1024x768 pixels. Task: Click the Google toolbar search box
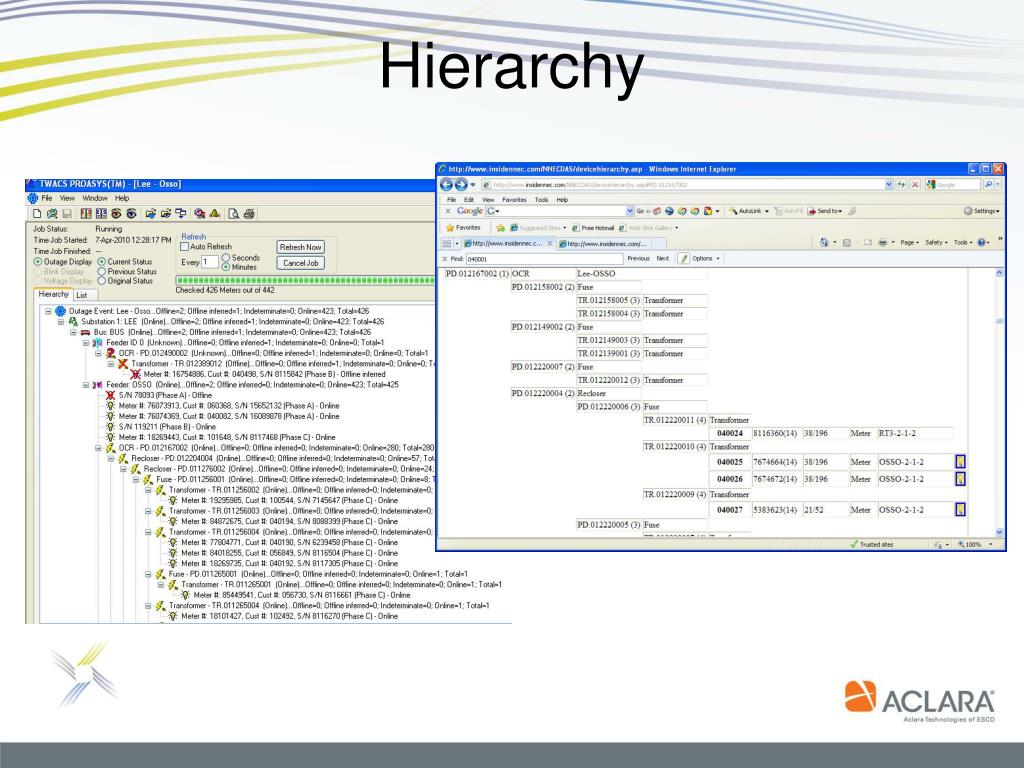pos(560,211)
